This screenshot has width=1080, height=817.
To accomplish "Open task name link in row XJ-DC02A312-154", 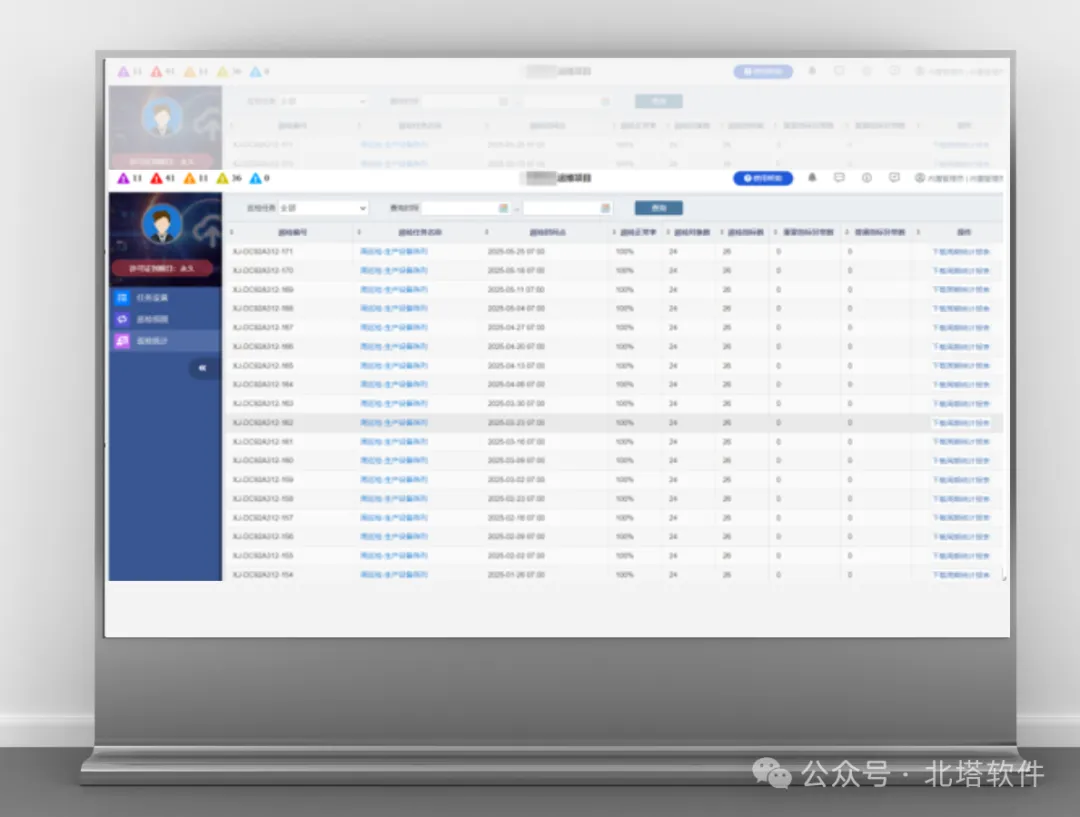I will coord(394,575).
